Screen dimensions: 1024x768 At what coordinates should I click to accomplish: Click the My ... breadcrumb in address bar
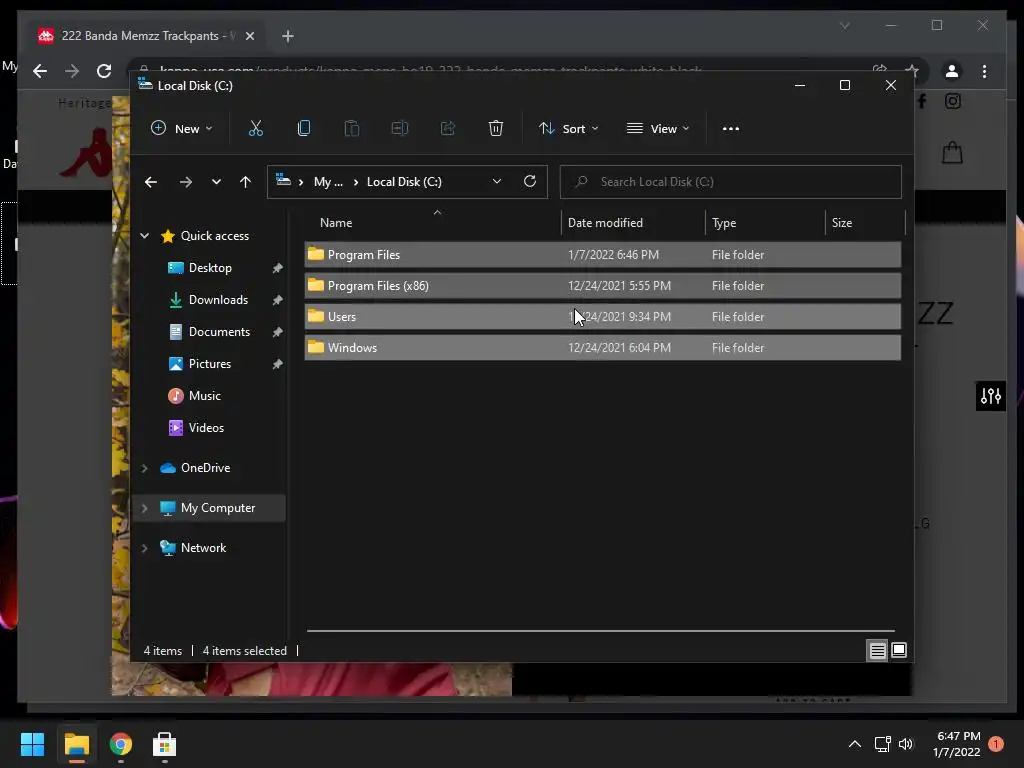click(328, 182)
